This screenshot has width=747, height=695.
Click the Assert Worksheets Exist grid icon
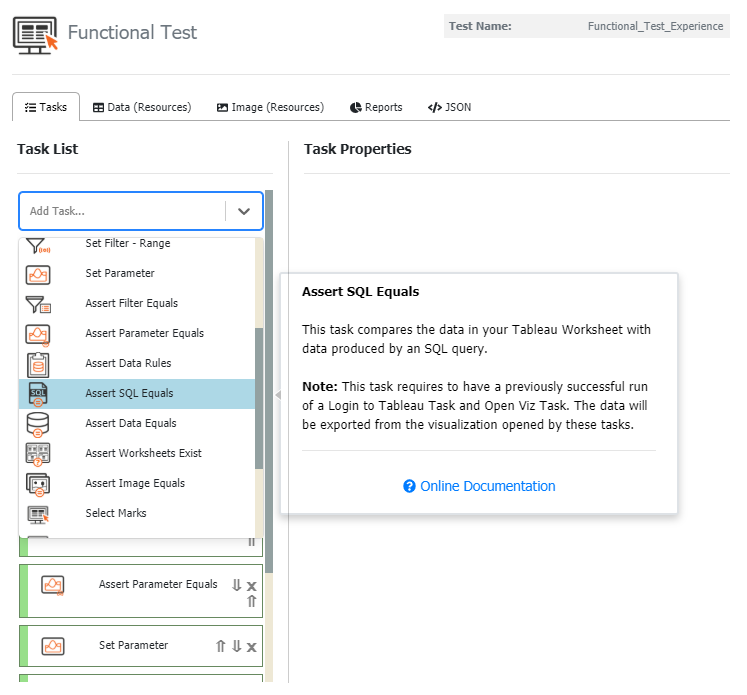[38, 454]
